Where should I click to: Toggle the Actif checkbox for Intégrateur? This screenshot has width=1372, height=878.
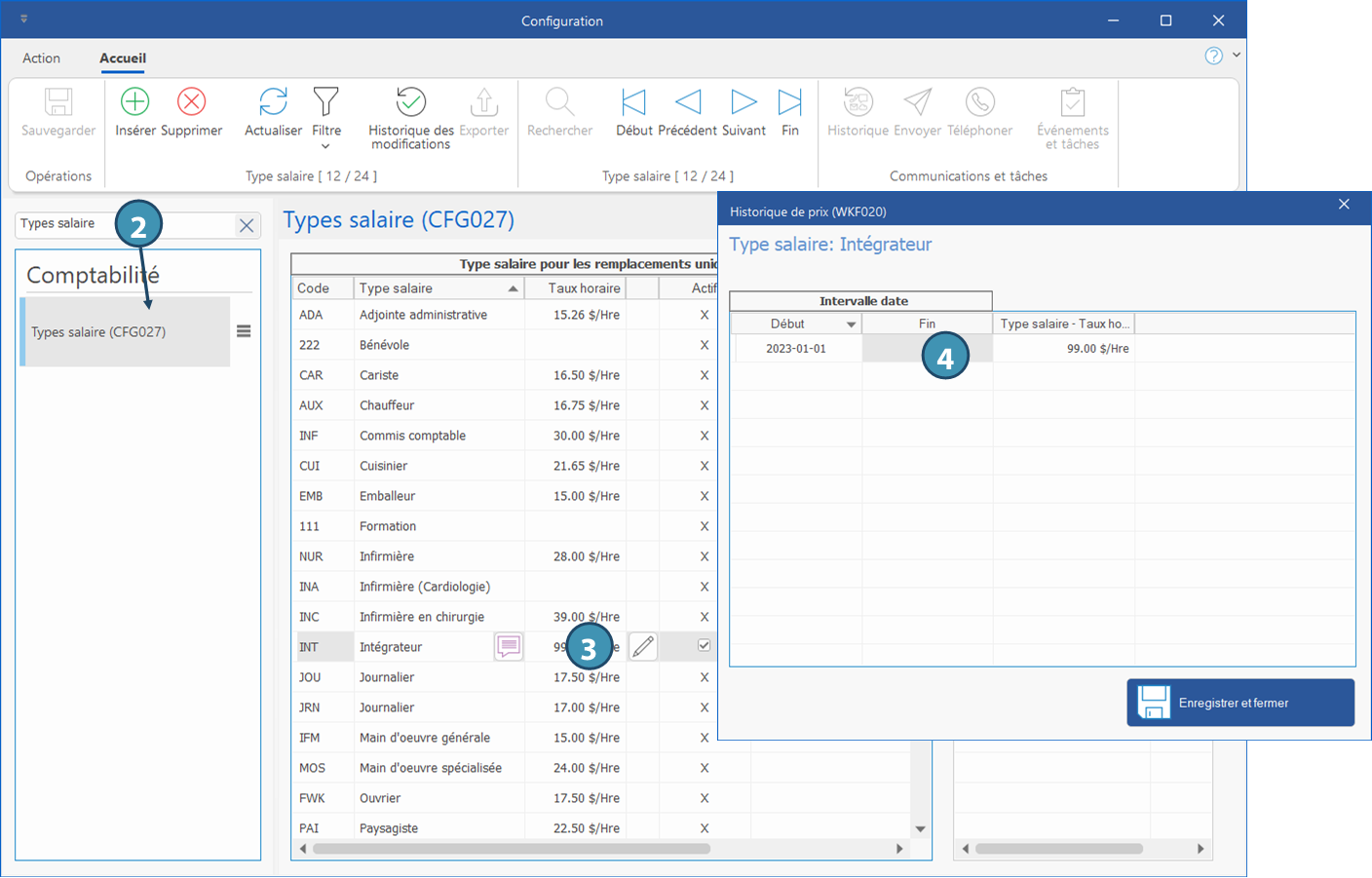click(704, 646)
